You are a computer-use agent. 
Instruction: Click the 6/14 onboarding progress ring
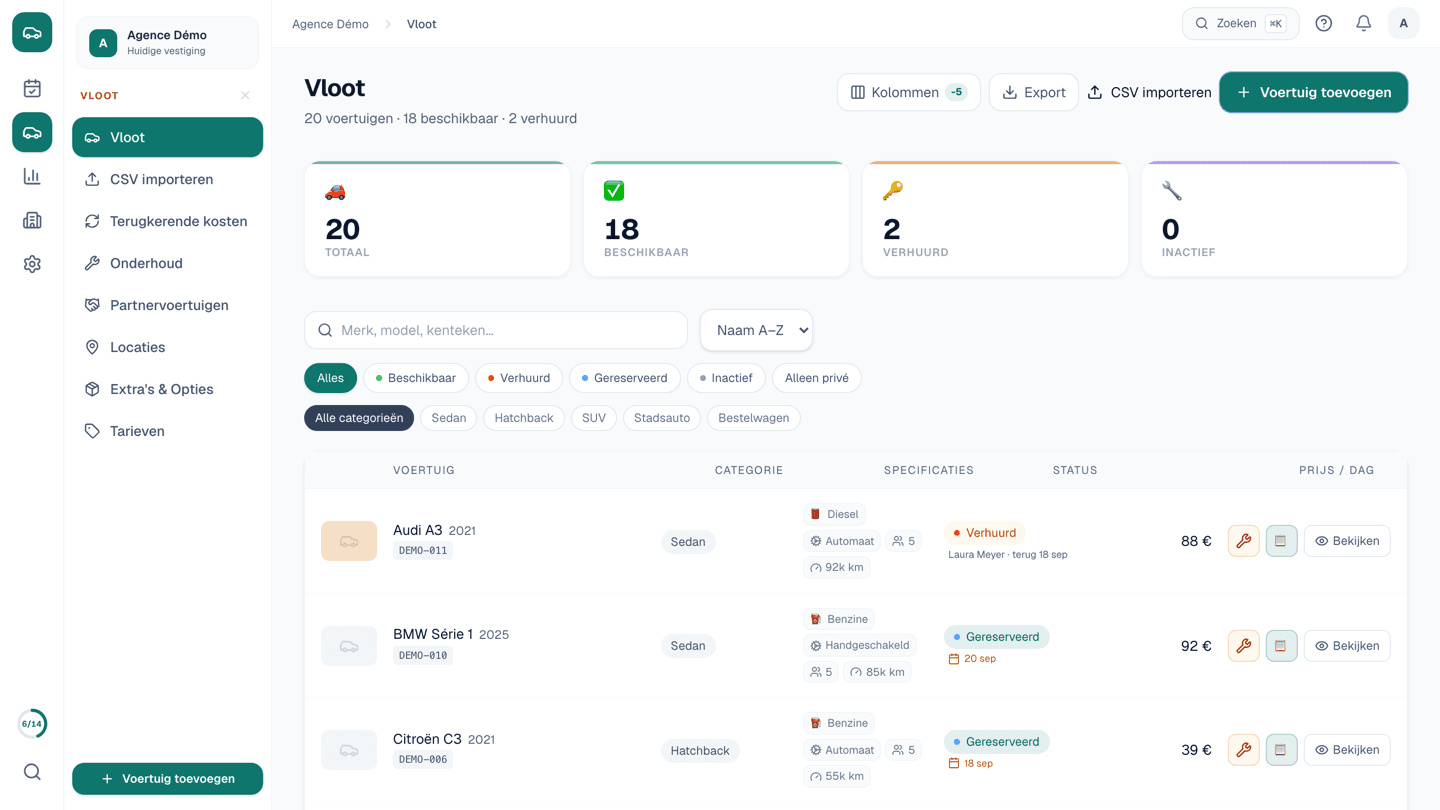(x=32, y=724)
